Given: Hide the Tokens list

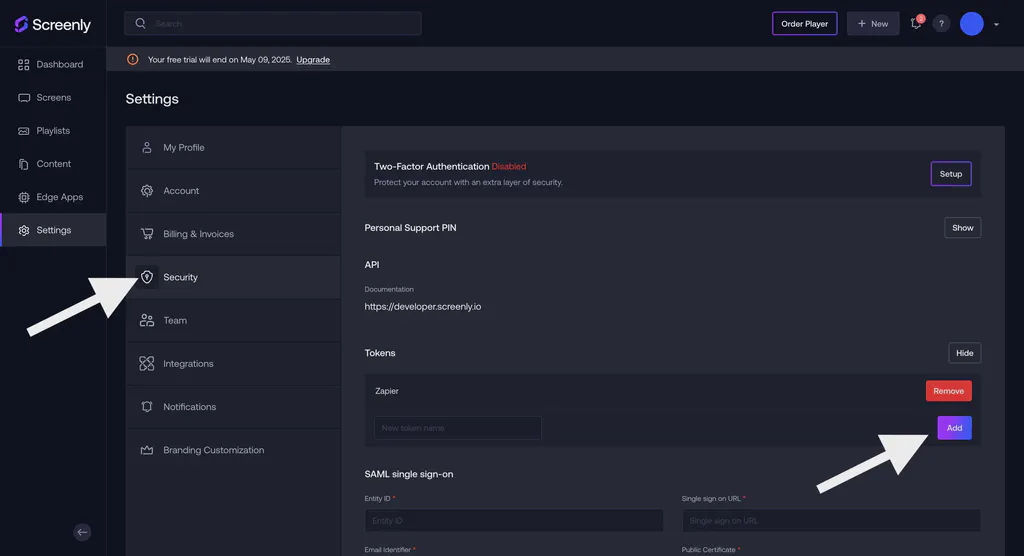Looking at the screenshot, I should point(965,353).
